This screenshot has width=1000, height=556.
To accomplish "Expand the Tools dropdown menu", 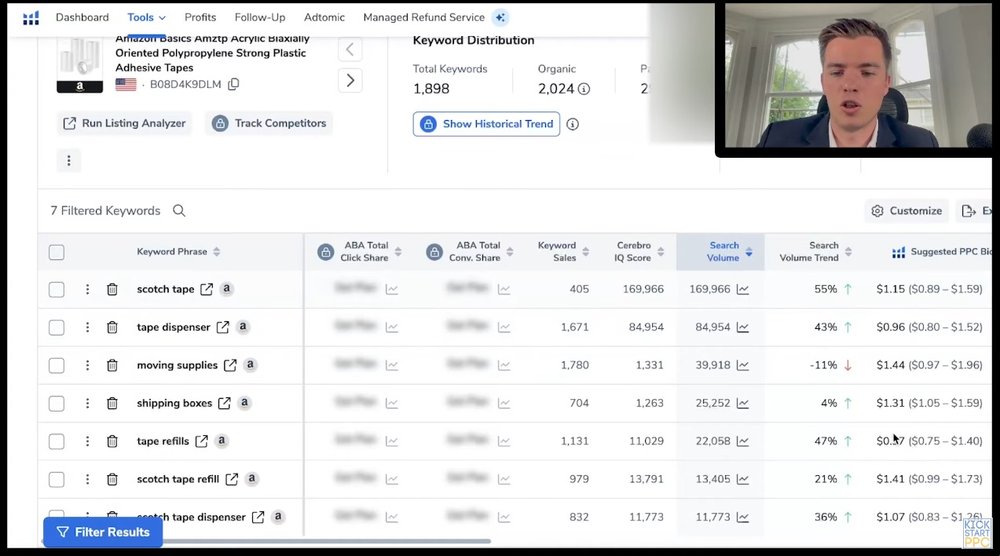I will point(146,18).
